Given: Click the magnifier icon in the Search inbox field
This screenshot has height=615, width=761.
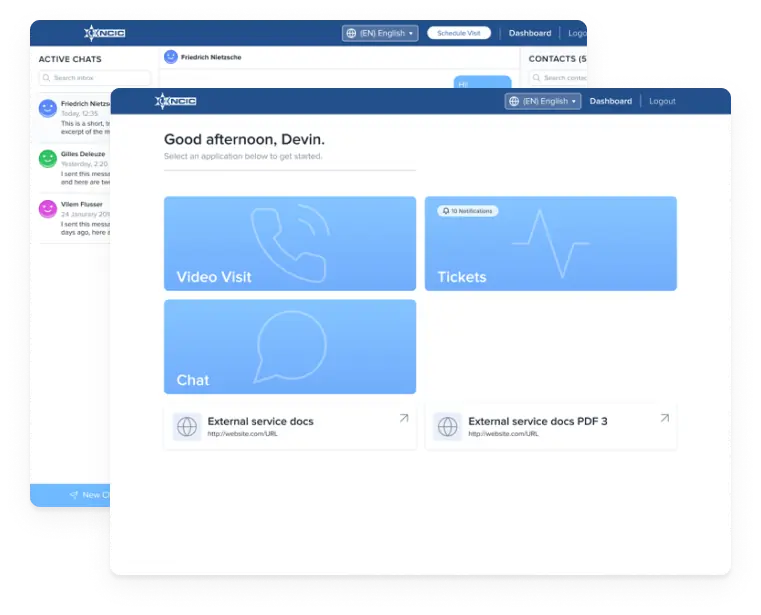Looking at the screenshot, I should 47,78.
